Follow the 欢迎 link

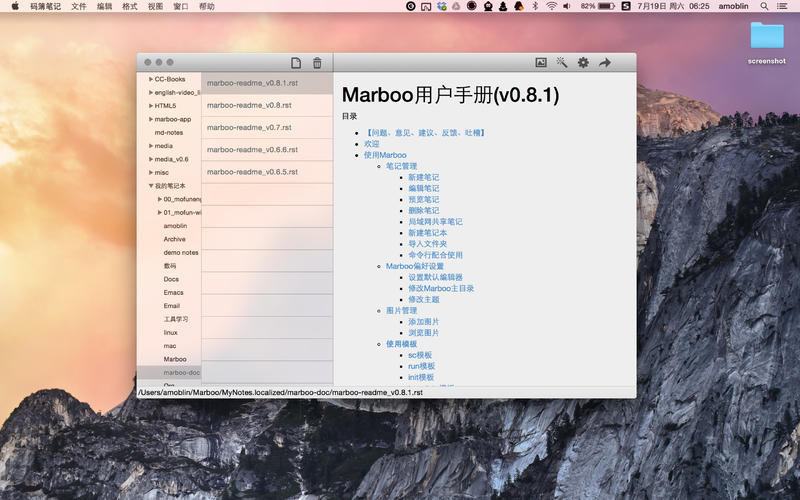pos(371,144)
